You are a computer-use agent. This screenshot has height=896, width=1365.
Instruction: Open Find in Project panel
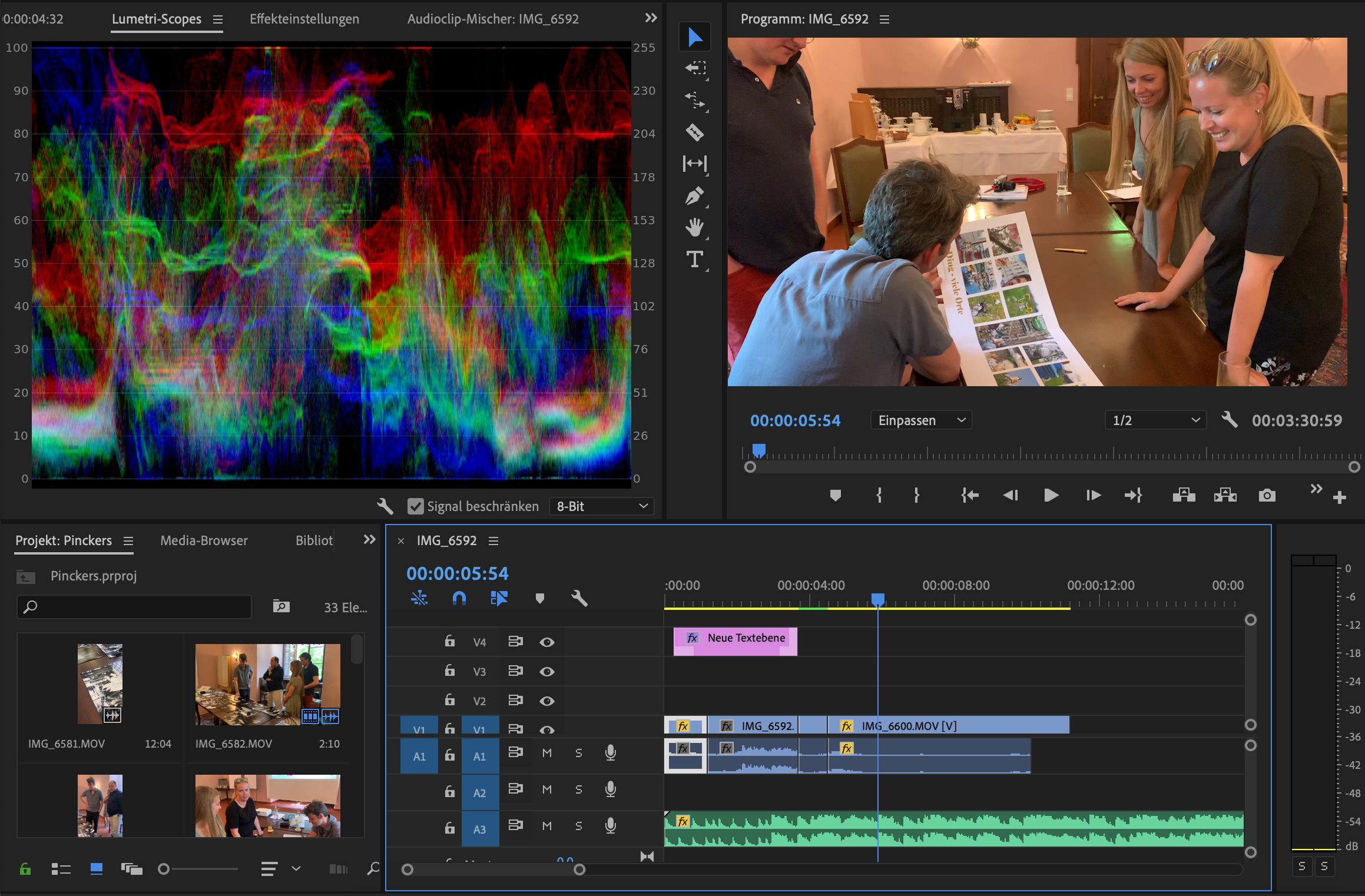coord(373,869)
